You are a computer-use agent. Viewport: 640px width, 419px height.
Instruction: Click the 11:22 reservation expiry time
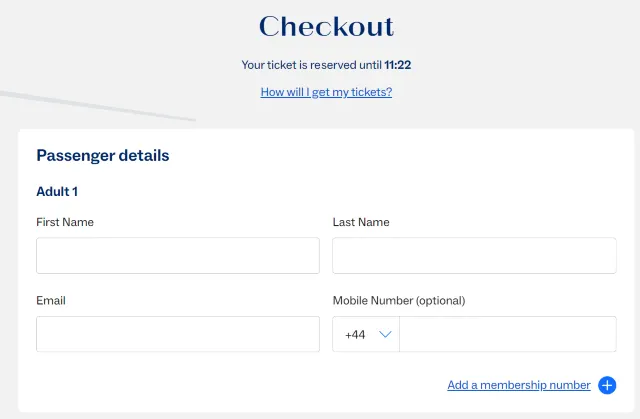(398, 65)
